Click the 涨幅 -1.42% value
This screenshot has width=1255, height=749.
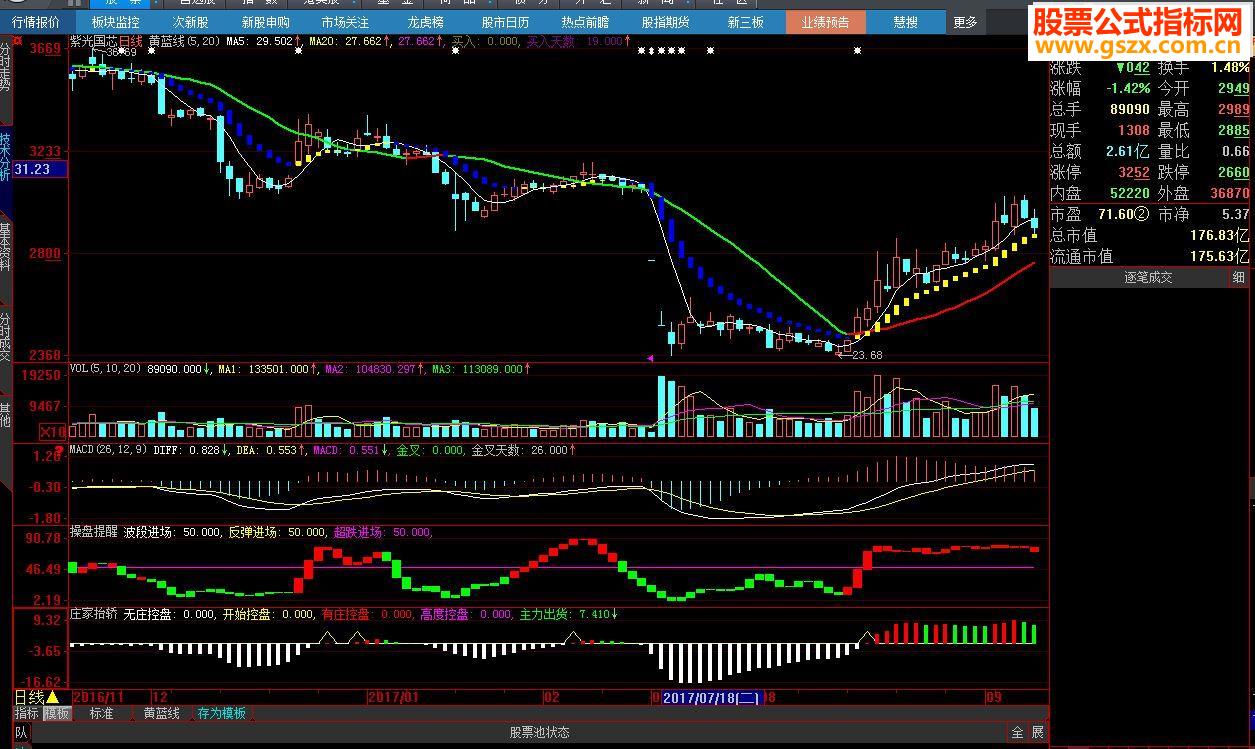pos(1130,88)
